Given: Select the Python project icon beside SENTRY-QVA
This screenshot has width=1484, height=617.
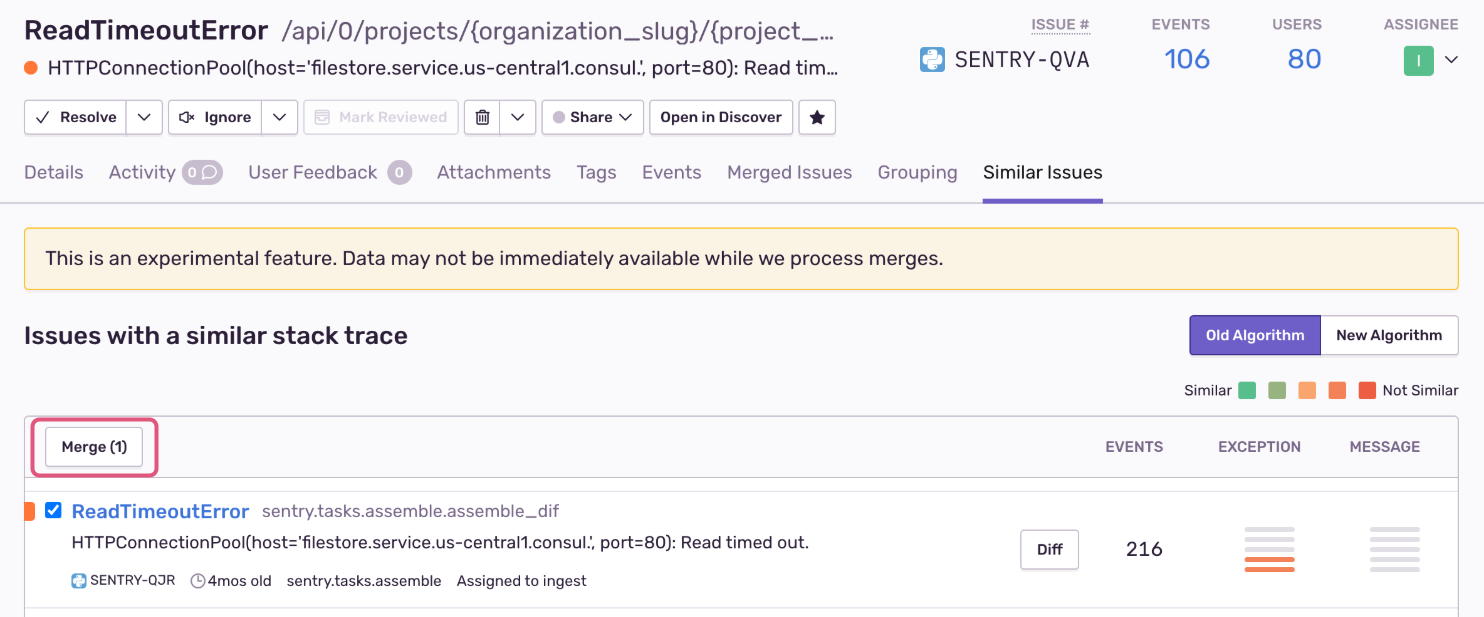Looking at the screenshot, I should 932,59.
